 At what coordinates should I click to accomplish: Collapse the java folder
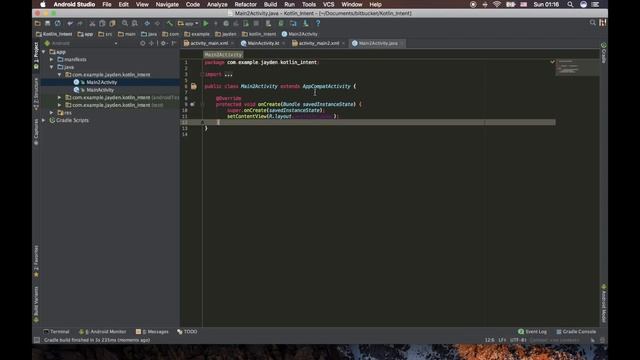point(51,67)
